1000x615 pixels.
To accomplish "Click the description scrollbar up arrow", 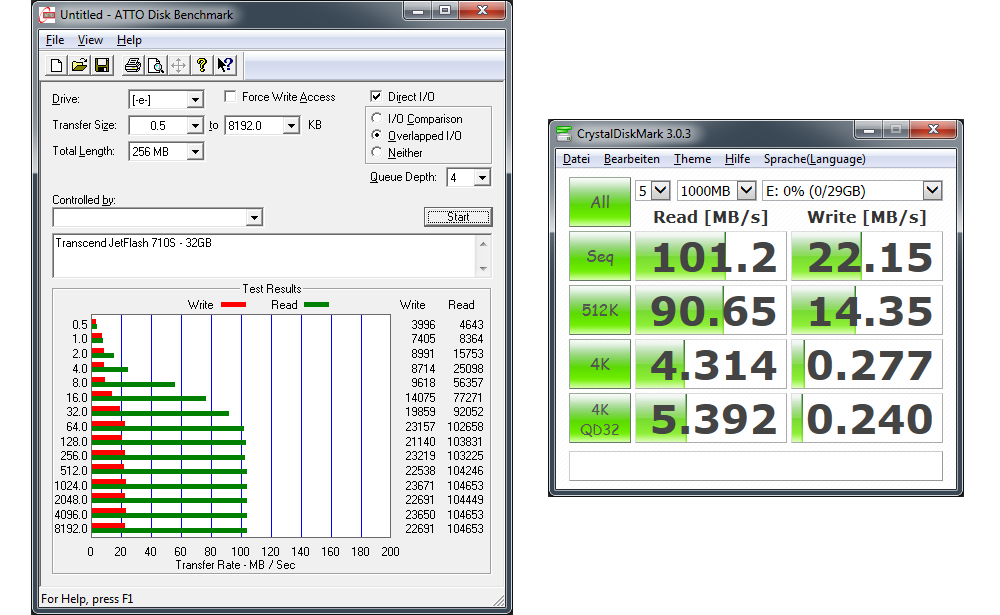I will (x=483, y=244).
